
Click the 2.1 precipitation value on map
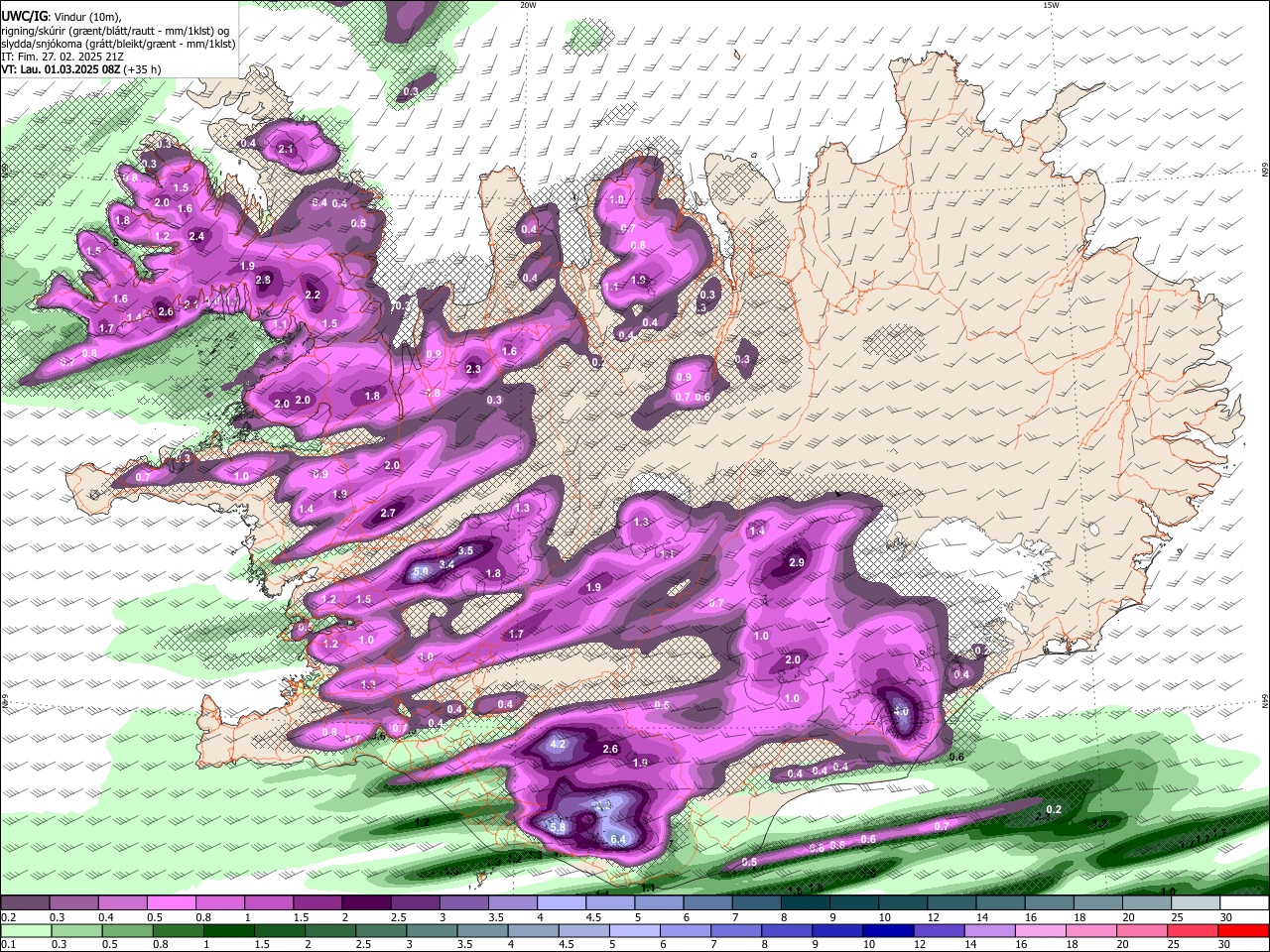[286, 149]
